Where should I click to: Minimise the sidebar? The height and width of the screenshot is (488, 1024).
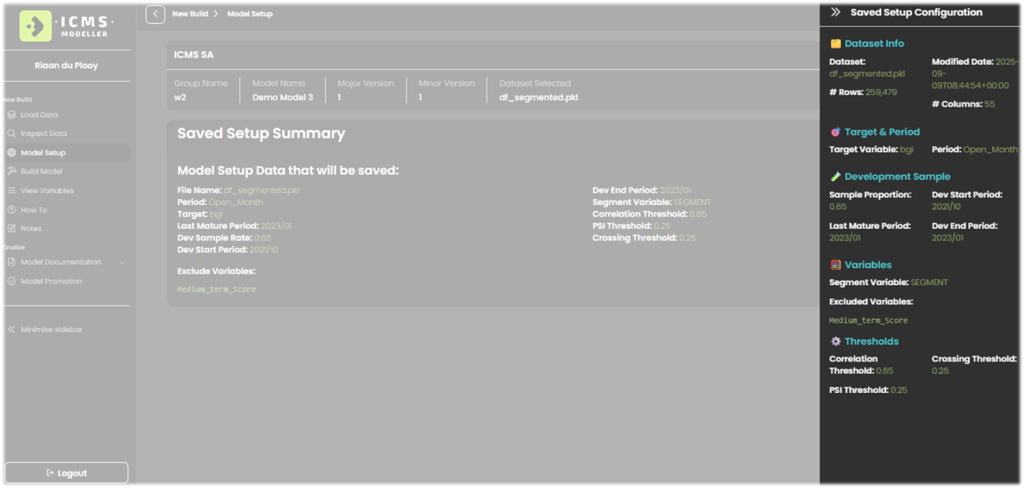coord(45,329)
